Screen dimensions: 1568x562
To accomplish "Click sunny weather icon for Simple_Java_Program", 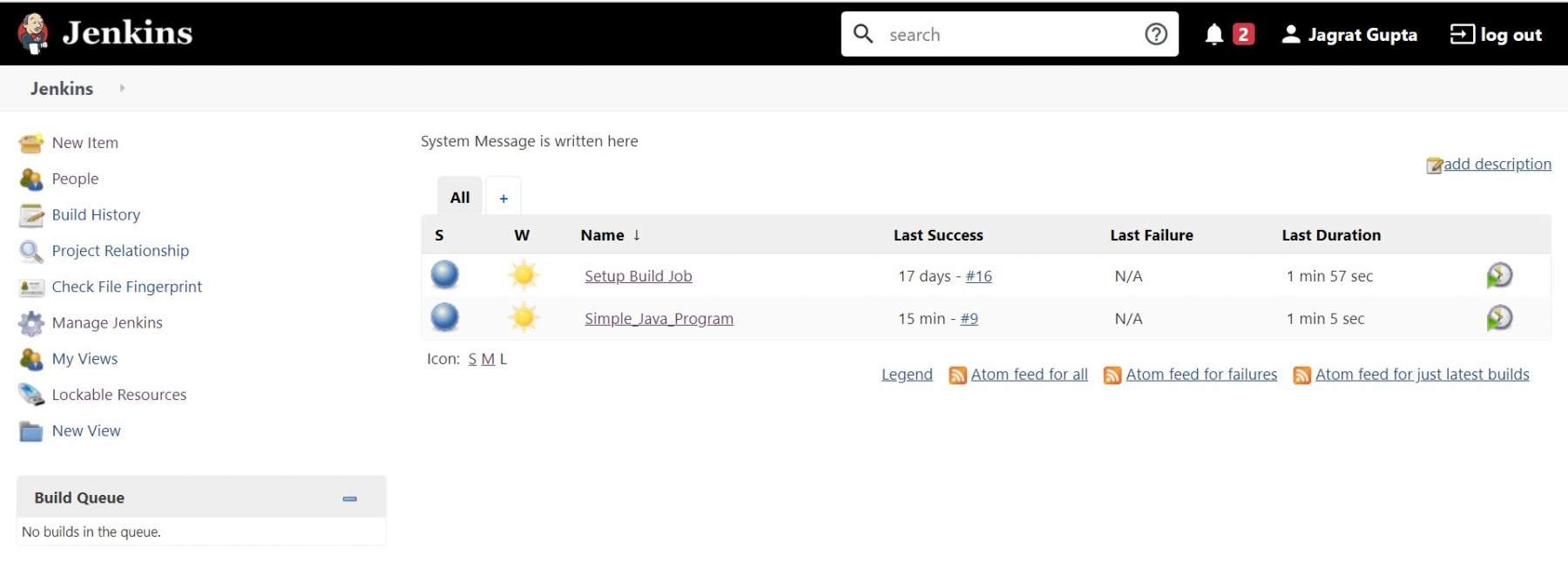I will click(524, 317).
